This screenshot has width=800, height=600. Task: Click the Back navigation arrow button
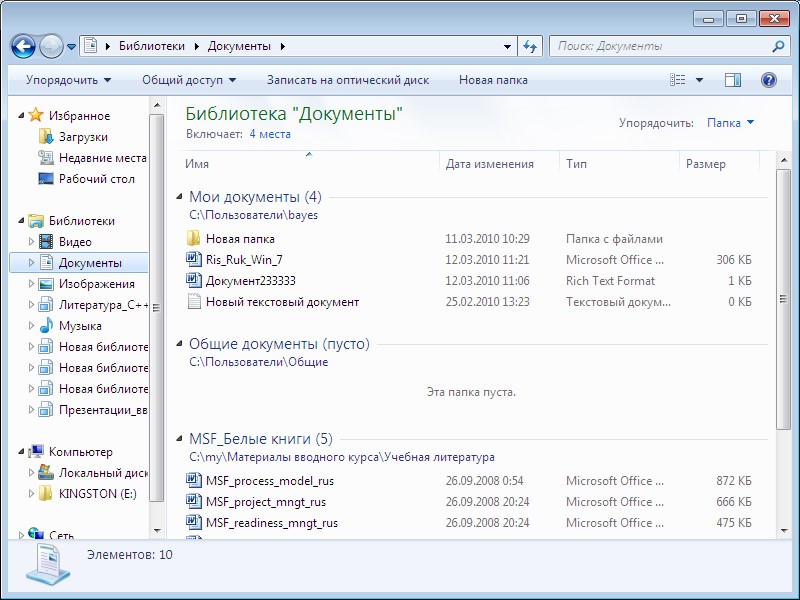(x=23, y=46)
